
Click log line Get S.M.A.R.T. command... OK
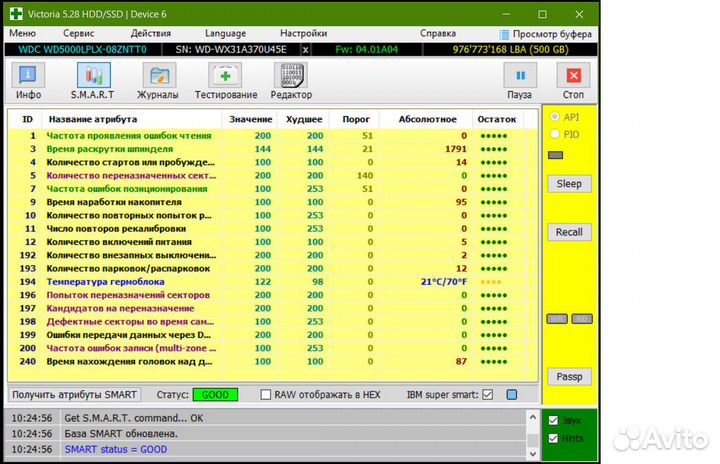click(x=134, y=418)
